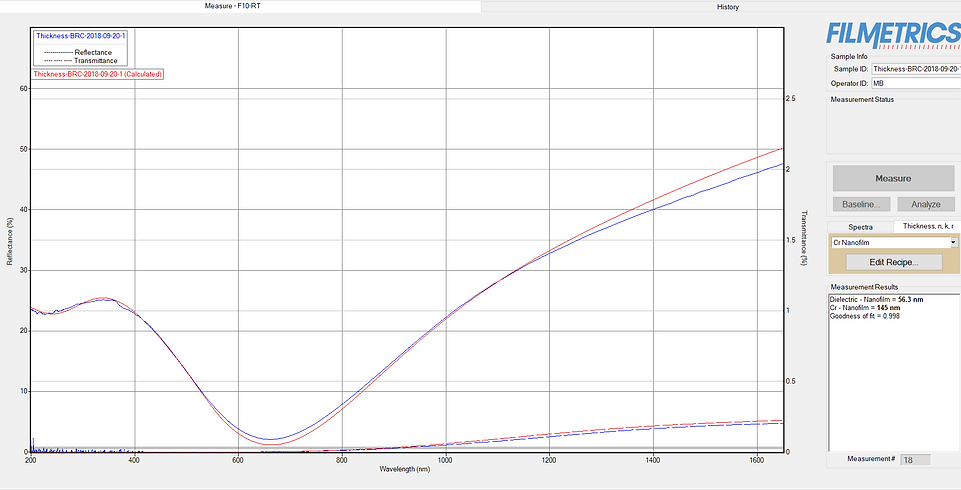Click the red Calculated legend label
Image resolution: width=961 pixels, height=490 pixels.
98,74
